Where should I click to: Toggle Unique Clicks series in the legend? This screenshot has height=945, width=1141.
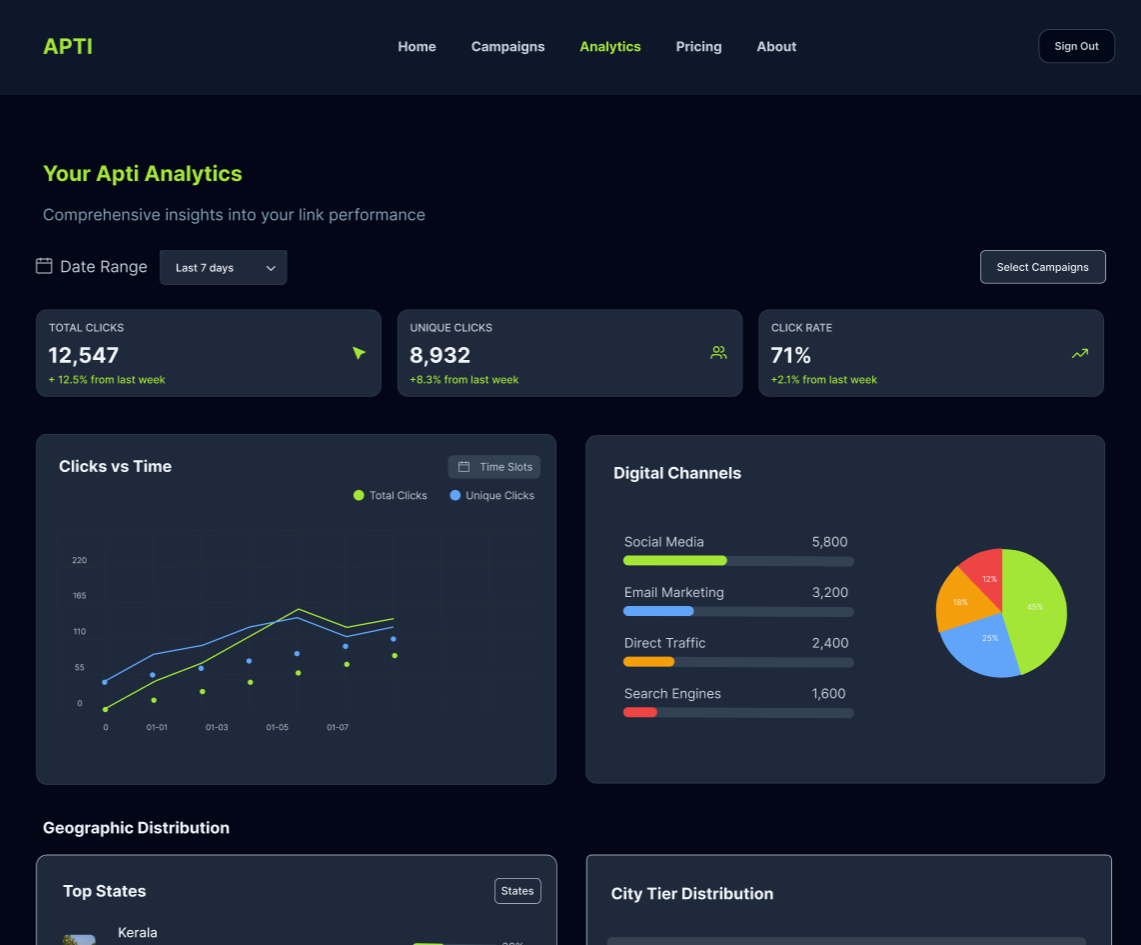point(491,495)
